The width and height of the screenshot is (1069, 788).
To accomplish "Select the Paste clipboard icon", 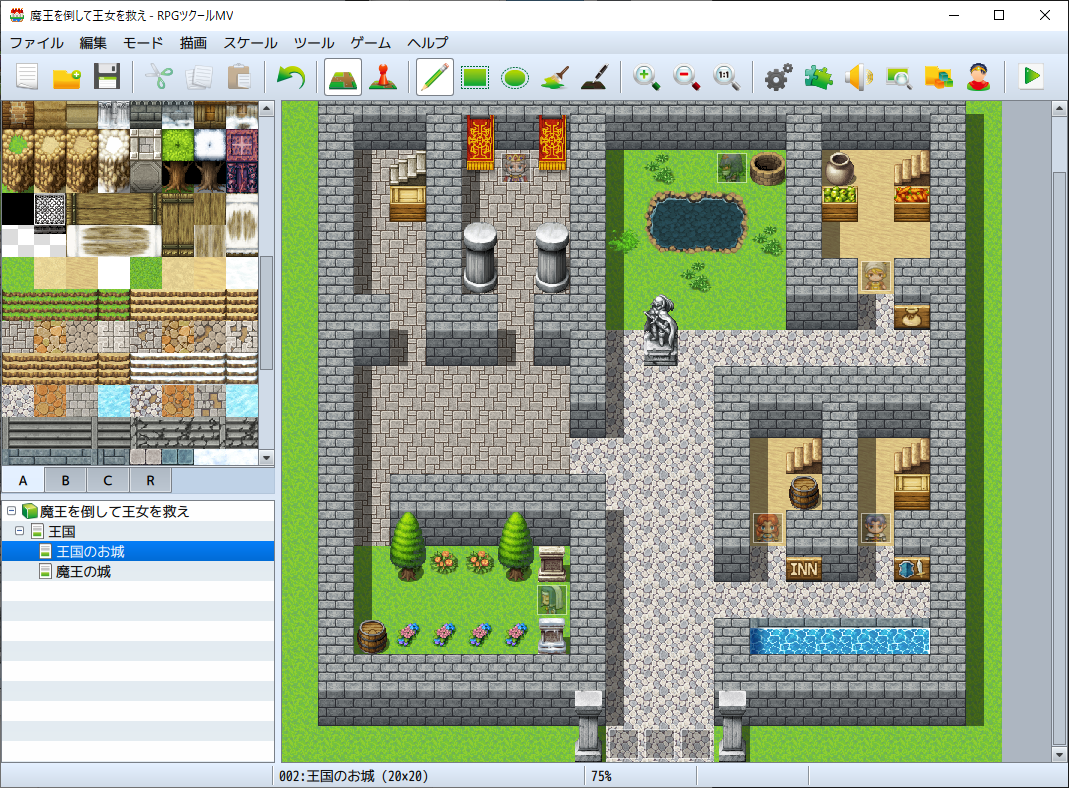I will point(239,76).
